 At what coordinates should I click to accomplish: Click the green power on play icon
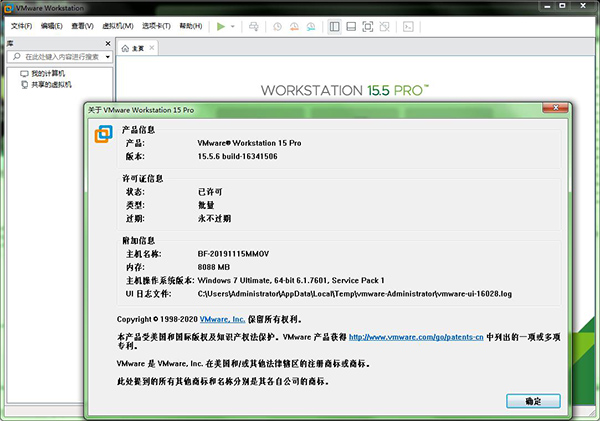tap(221, 26)
